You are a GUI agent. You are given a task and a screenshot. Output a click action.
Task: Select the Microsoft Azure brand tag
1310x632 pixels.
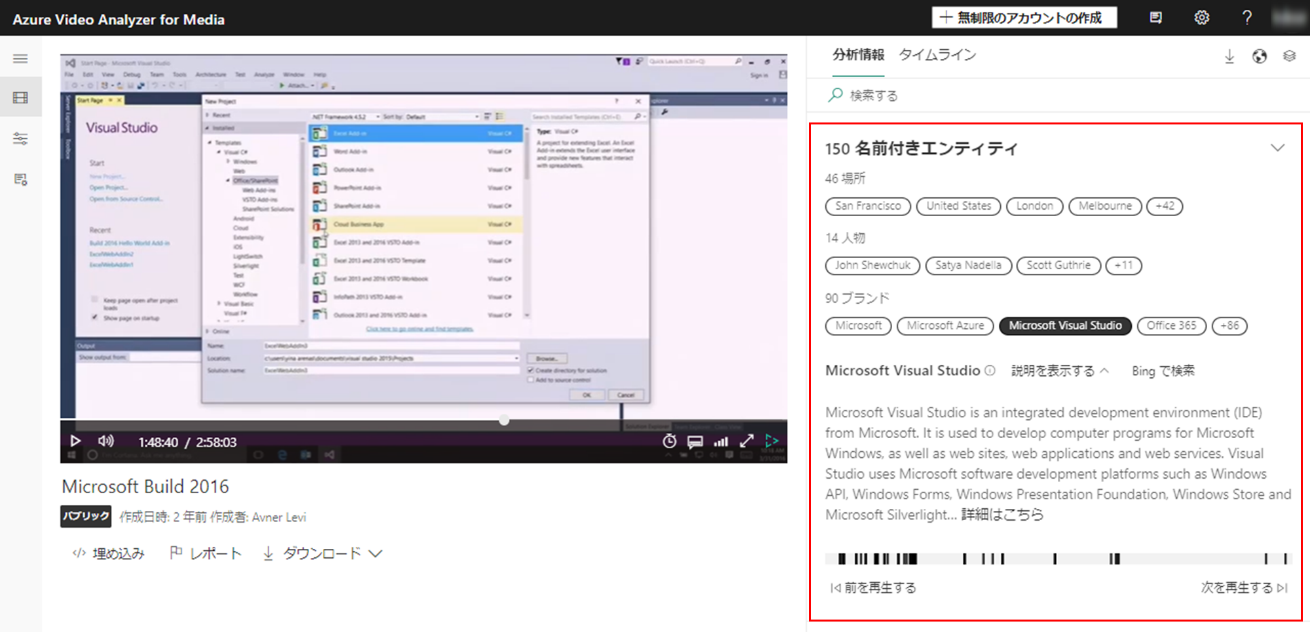[x=945, y=326]
